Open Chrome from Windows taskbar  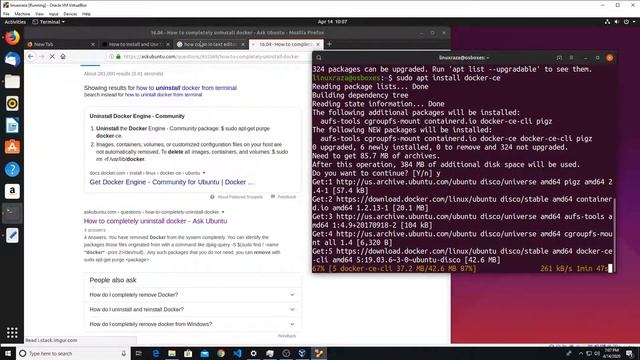(x=221, y=353)
